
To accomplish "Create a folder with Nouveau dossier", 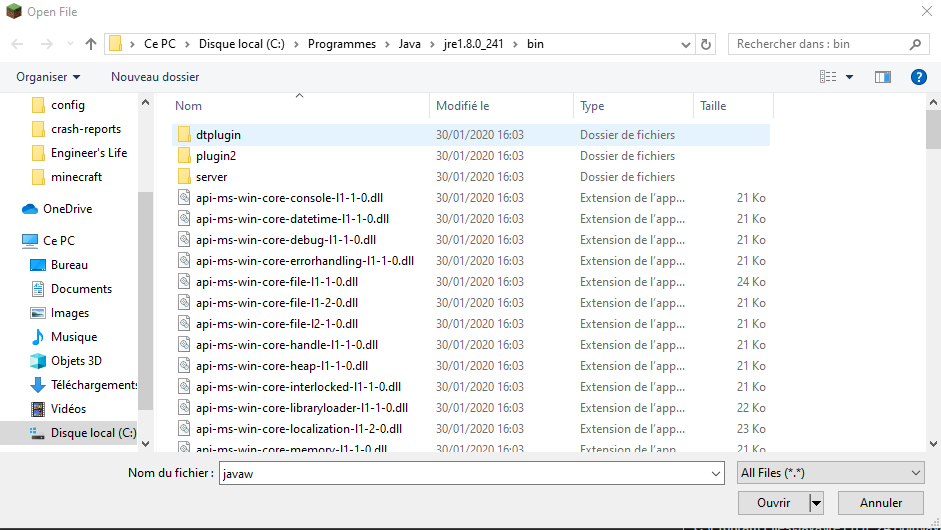I will 155,77.
